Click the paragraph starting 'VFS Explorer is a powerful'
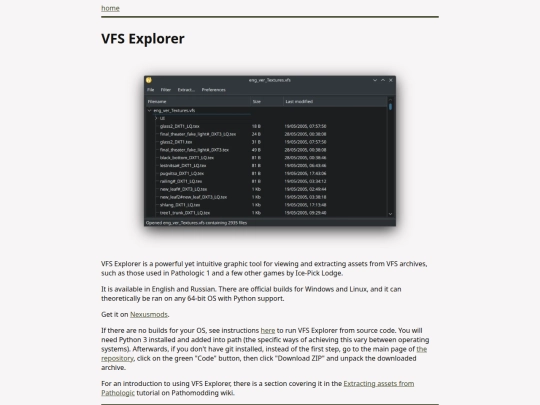This screenshot has height=405, width=540. pos(264,268)
